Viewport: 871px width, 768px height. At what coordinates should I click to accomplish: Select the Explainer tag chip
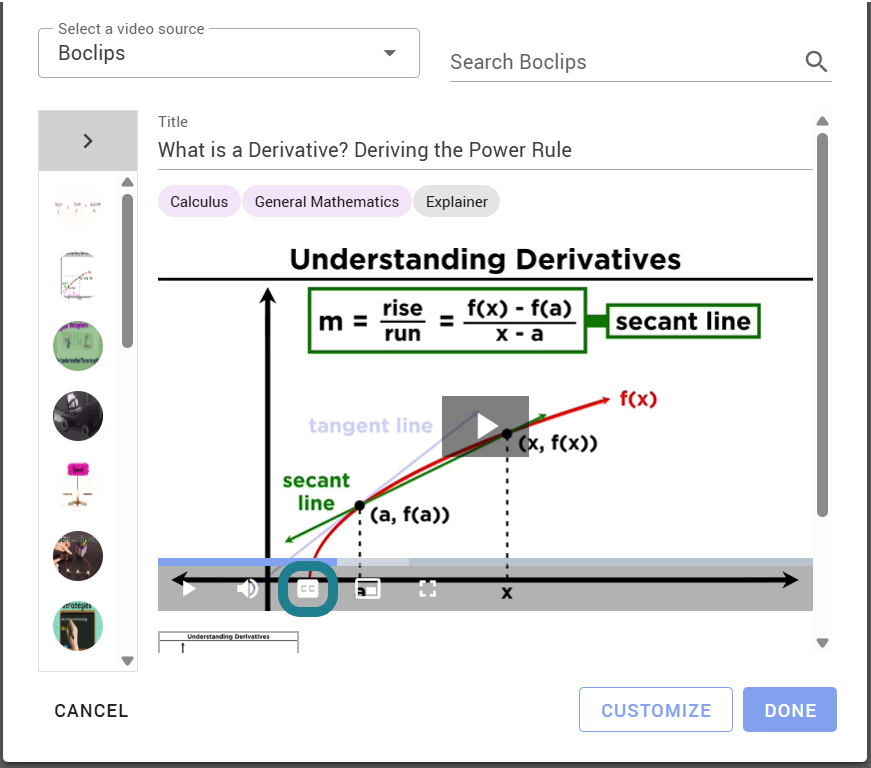click(x=457, y=202)
